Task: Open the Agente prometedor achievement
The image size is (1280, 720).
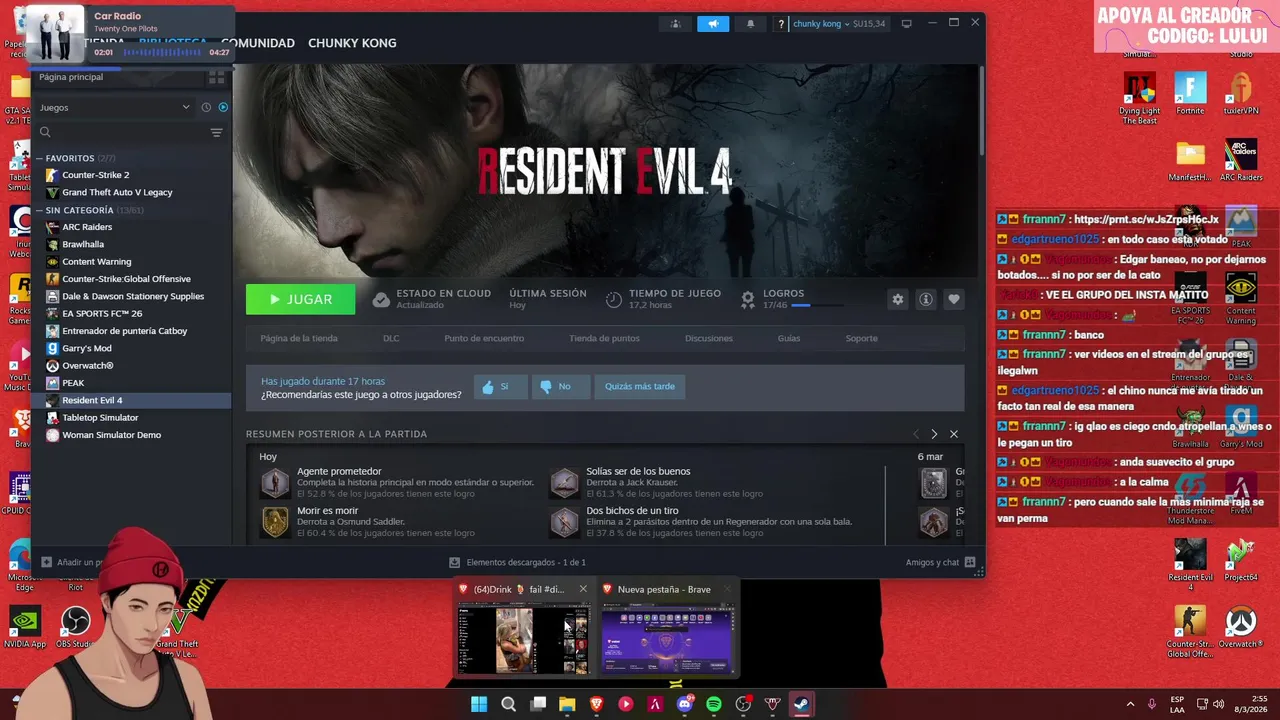Action: (397, 482)
